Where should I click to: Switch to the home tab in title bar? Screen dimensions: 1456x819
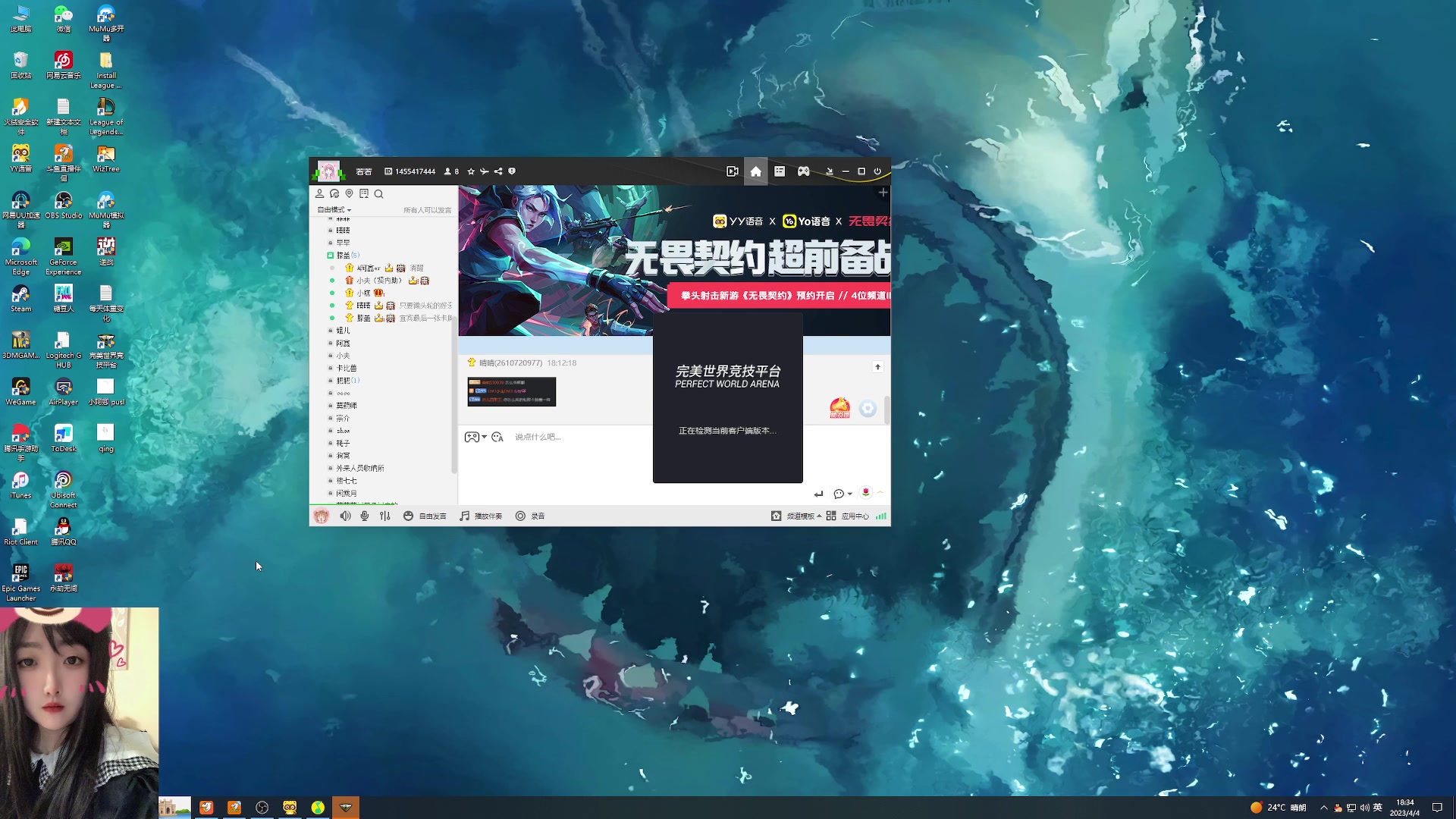[x=755, y=171]
